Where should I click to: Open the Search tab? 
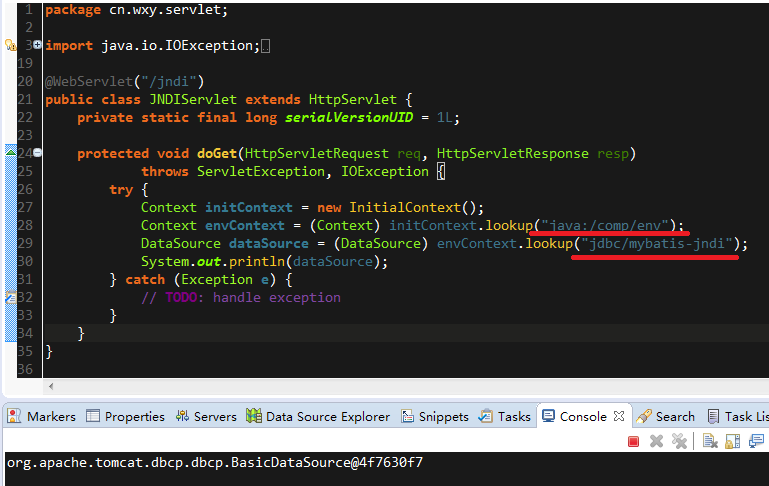[665, 416]
